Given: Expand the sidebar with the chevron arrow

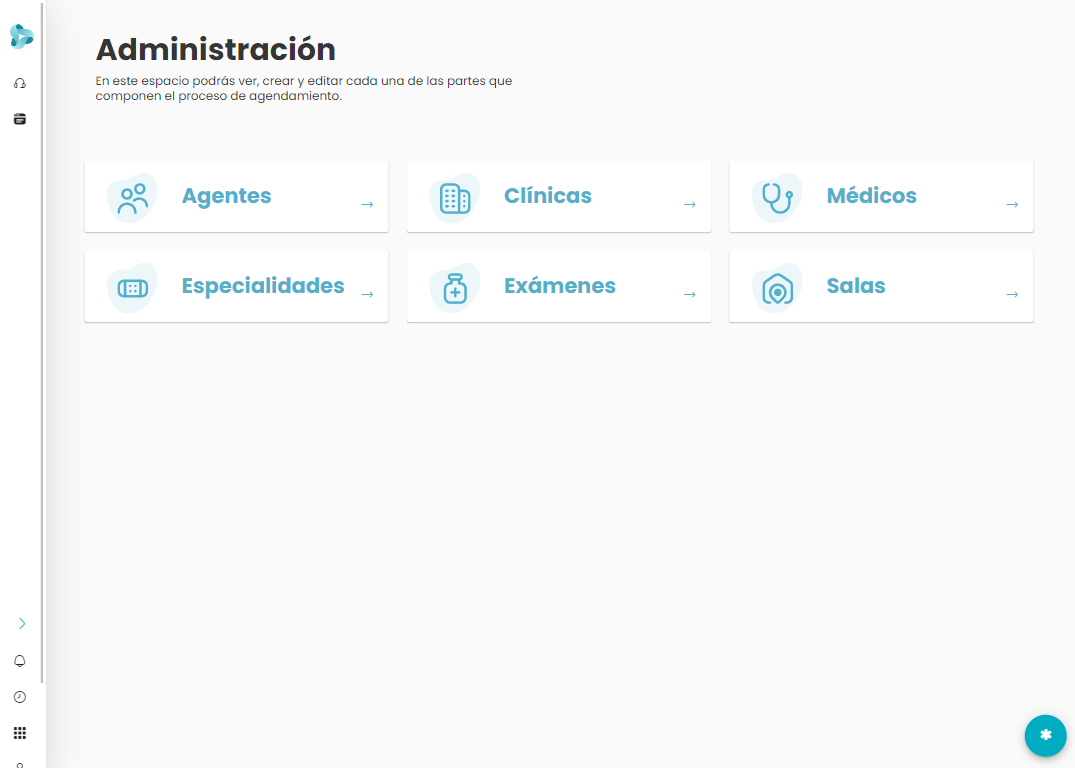Looking at the screenshot, I should 22,623.
